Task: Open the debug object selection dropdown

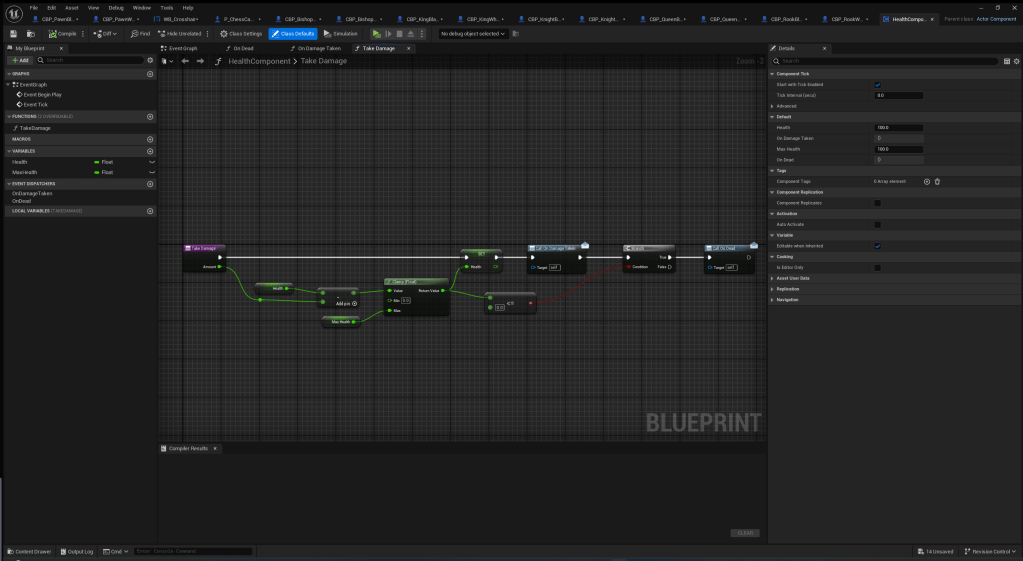Action: coord(475,34)
